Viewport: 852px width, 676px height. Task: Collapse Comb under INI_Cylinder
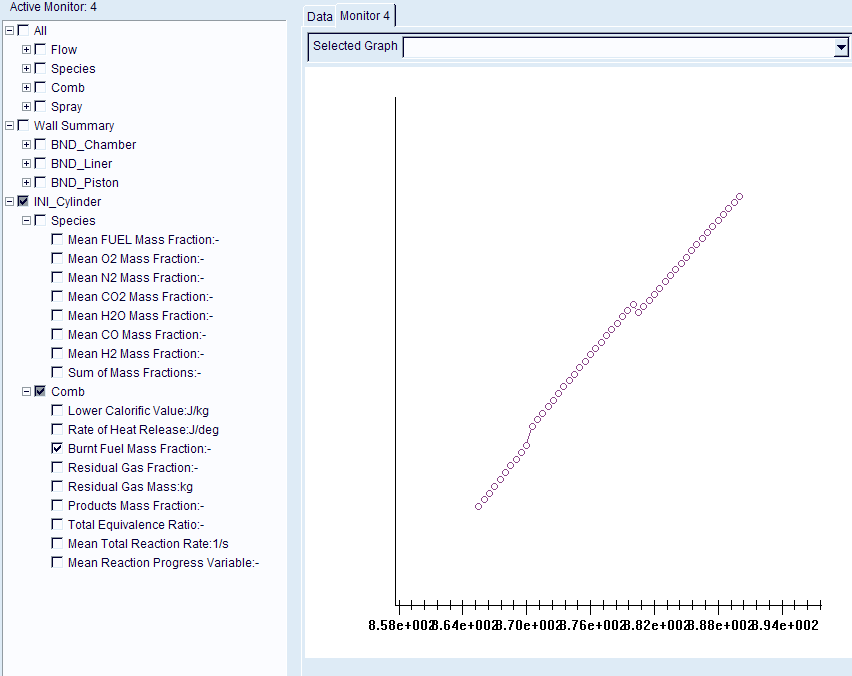click(26, 391)
